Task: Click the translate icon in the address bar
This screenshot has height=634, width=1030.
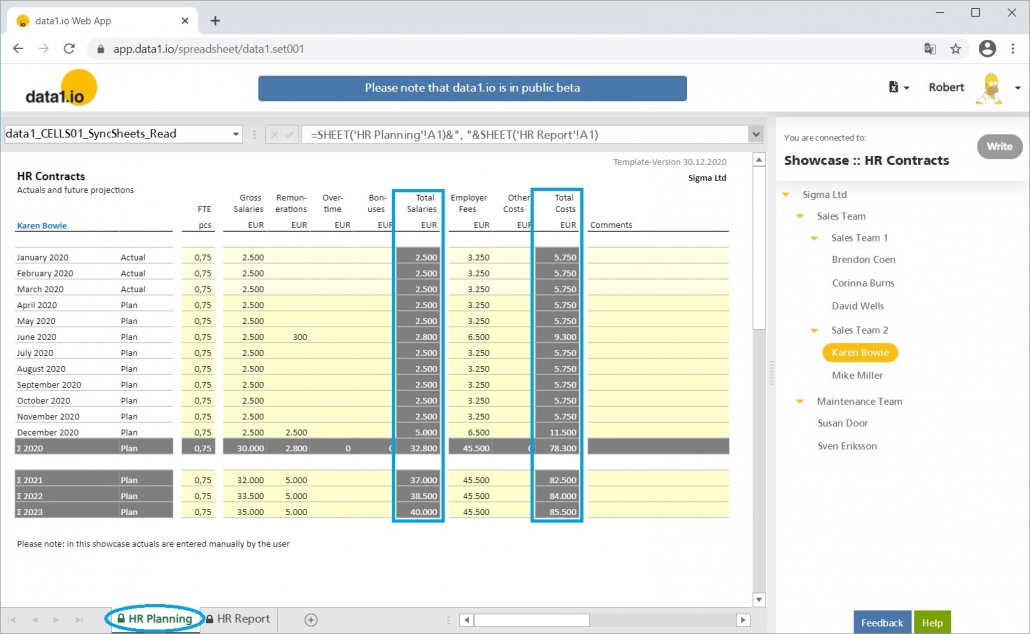Action: (930, 47)
